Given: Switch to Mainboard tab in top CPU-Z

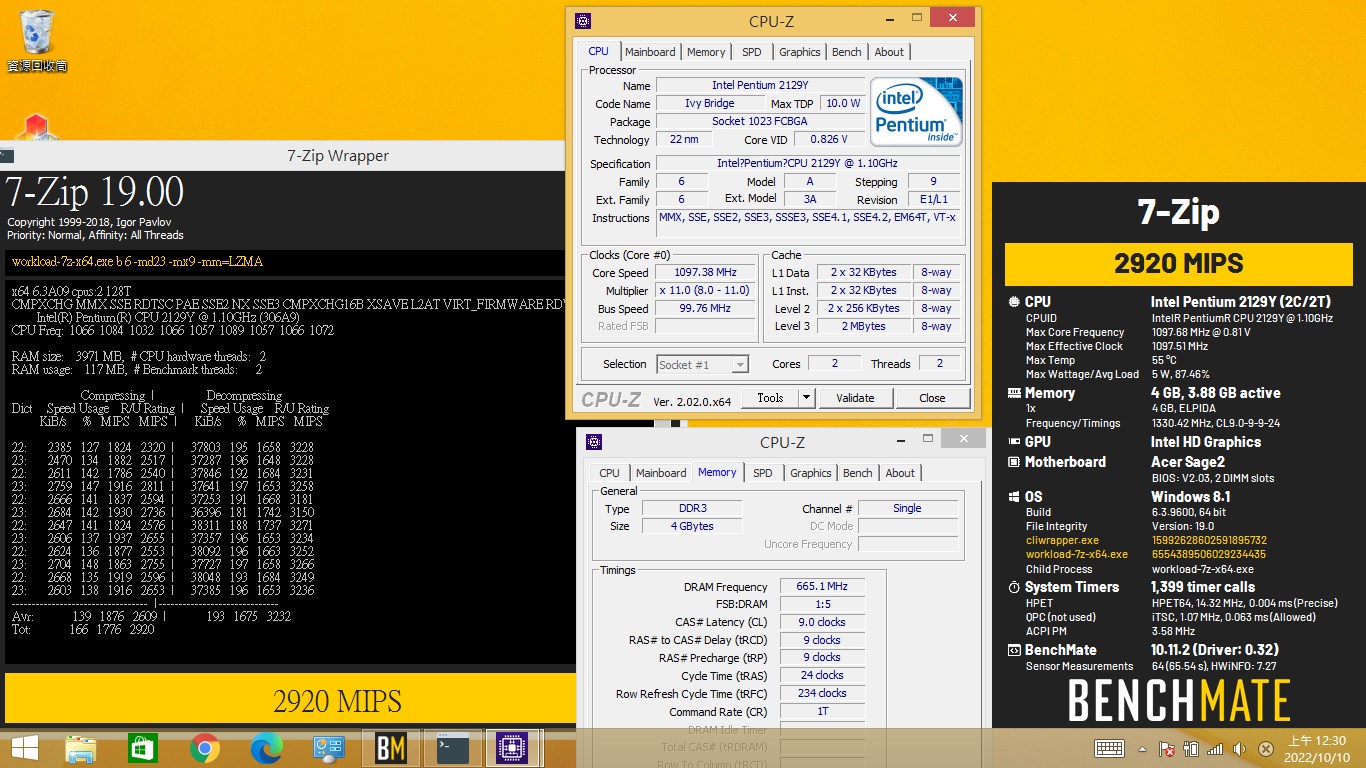Looking at the screenshot, I should [x=650, y=52].
